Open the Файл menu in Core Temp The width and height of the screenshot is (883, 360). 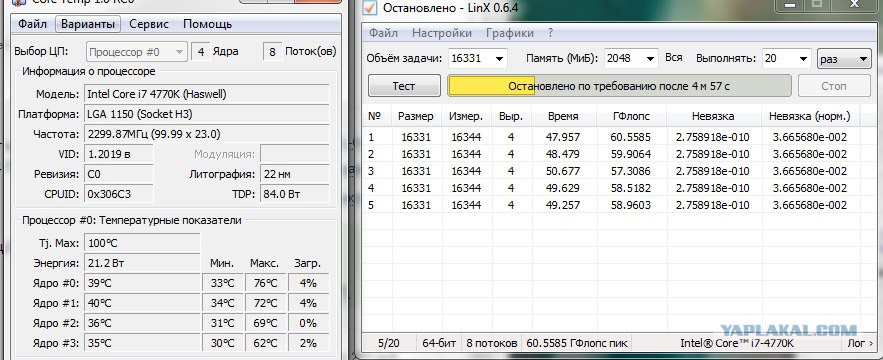[32, 24]
